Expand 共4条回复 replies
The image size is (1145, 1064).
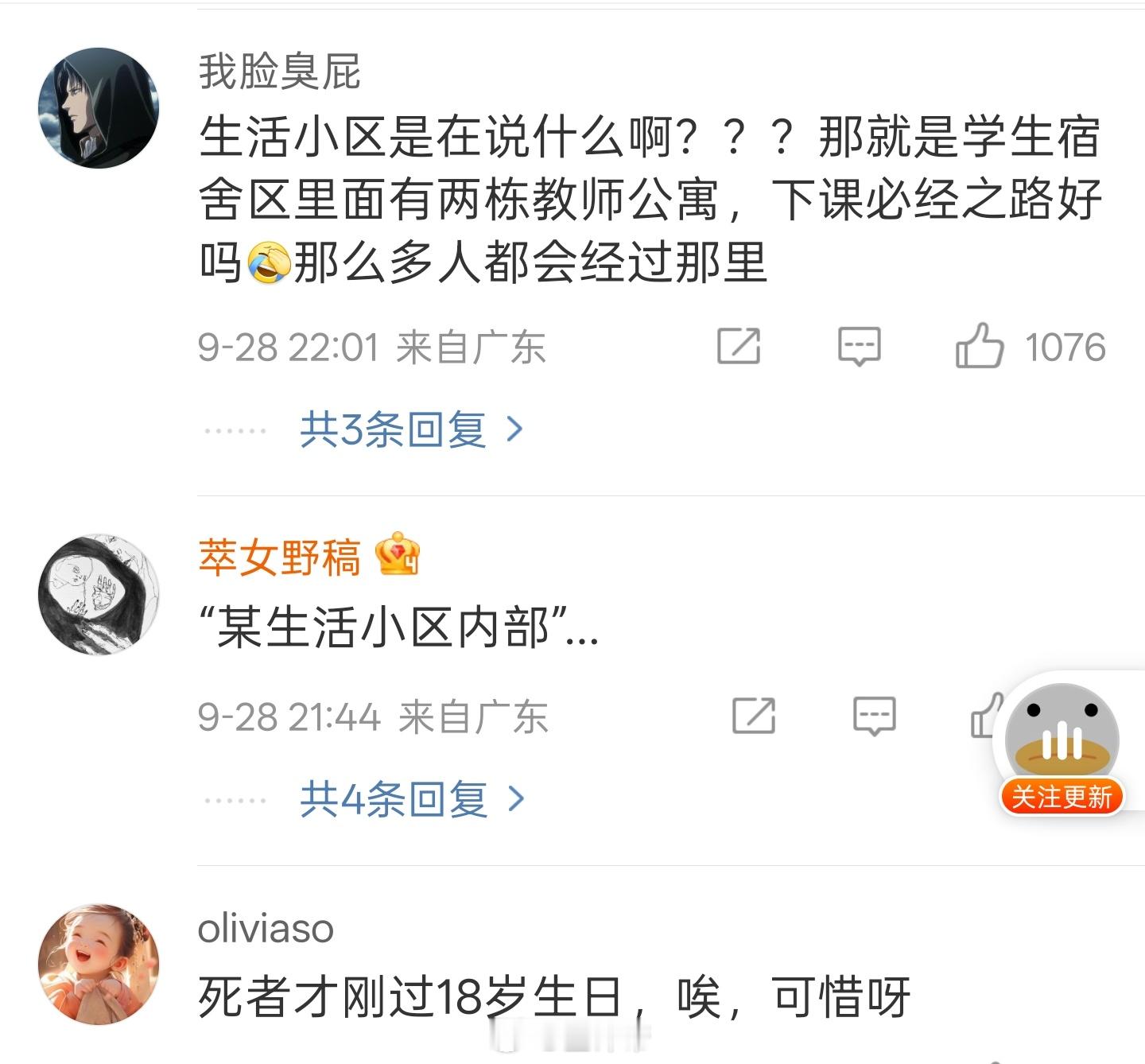393,799
